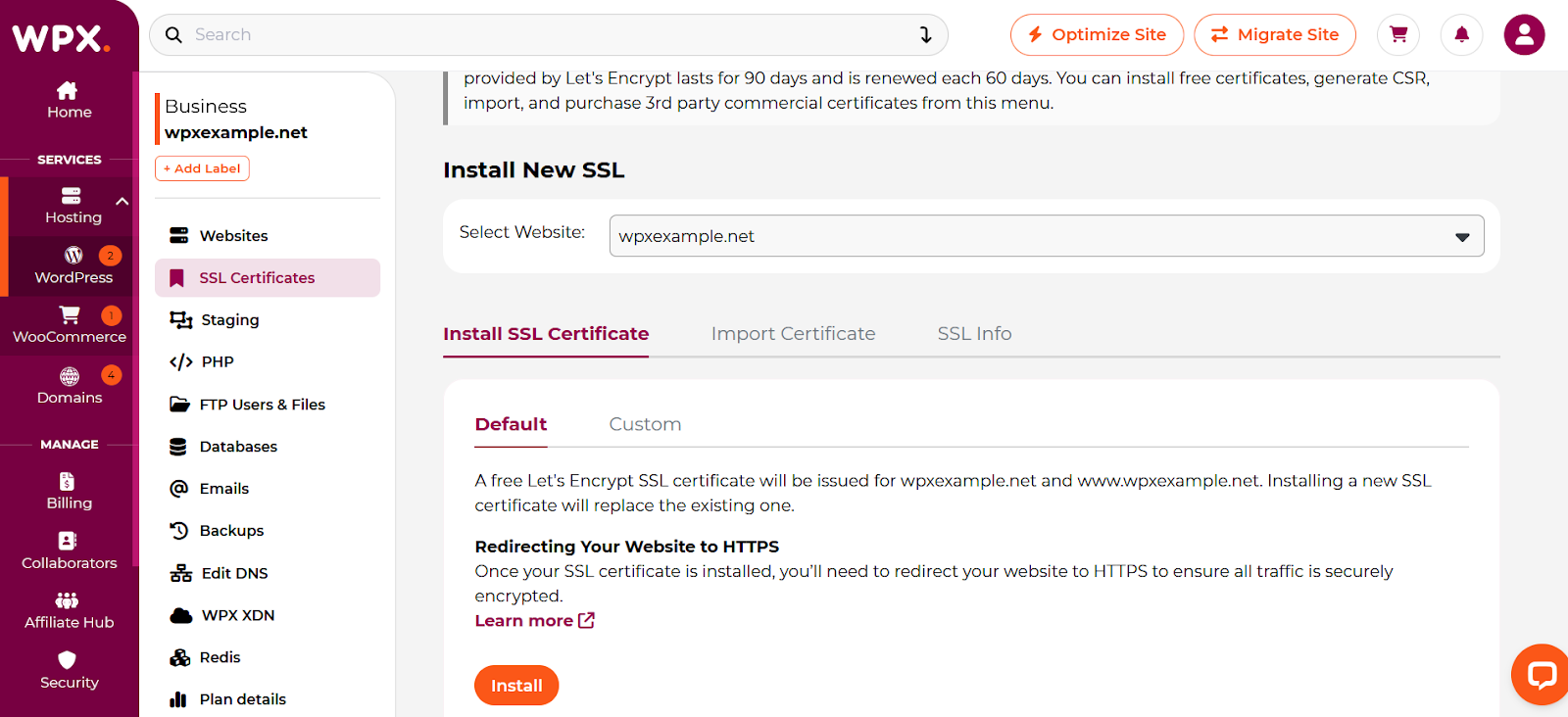Click the Edit DNS icon

[180, 573]
